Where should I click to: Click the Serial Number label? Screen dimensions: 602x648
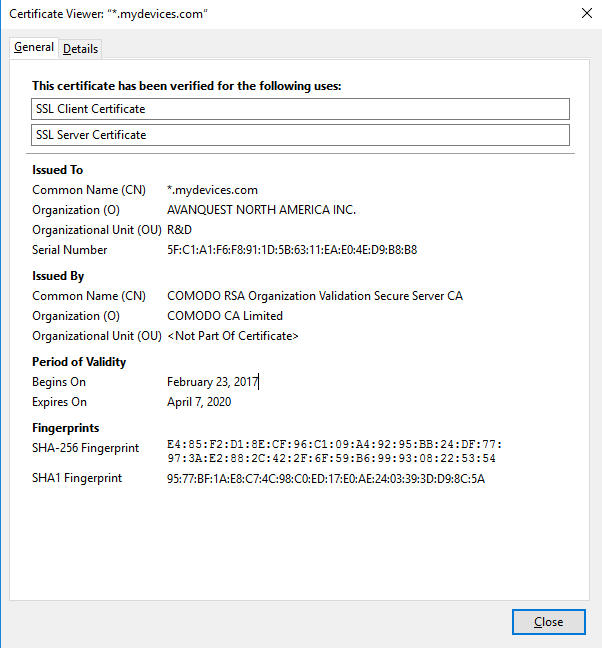click(x=69, y=250)
